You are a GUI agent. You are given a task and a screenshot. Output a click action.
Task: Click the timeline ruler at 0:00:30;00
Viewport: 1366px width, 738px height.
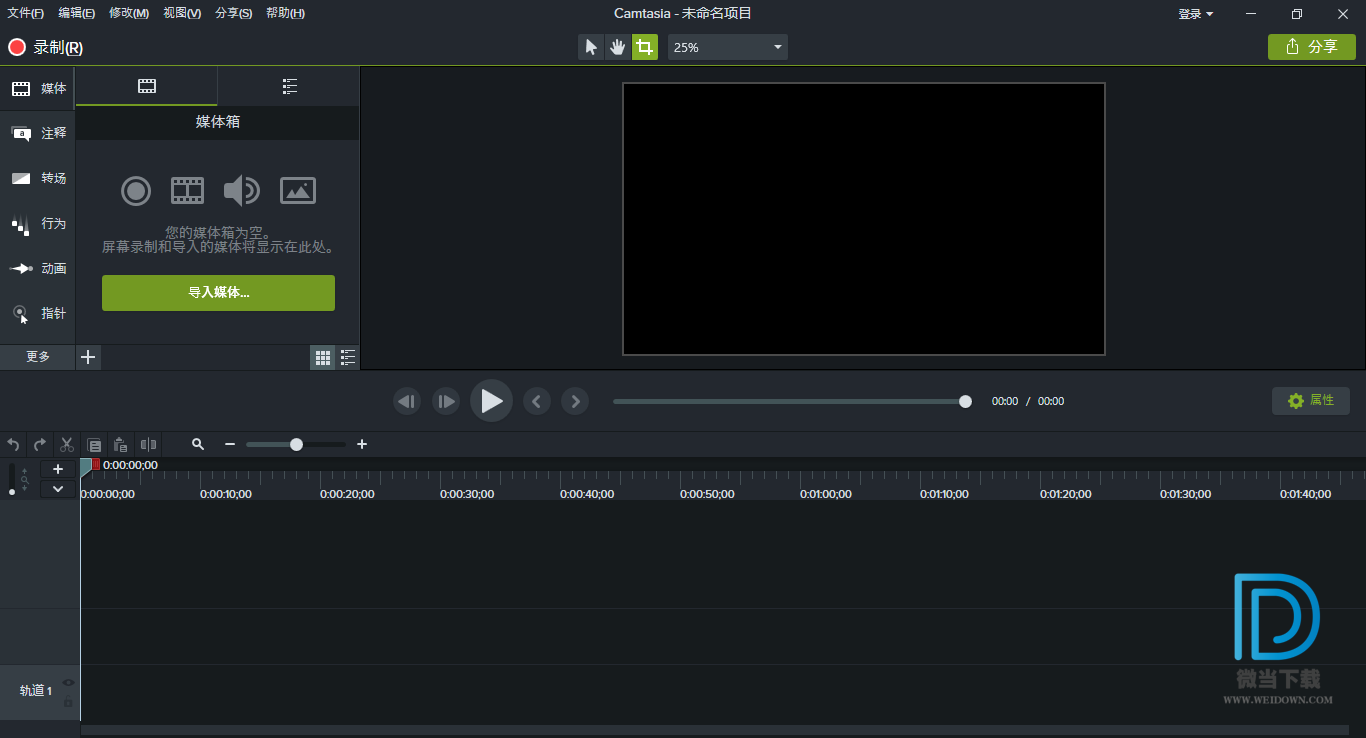click(x=467, y=494)
